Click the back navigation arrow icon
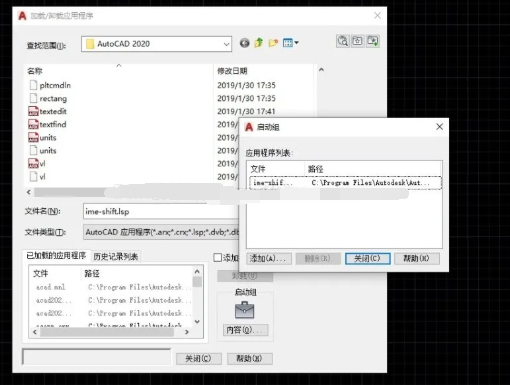This screenshot has width=510, height=385. point(244,43)
